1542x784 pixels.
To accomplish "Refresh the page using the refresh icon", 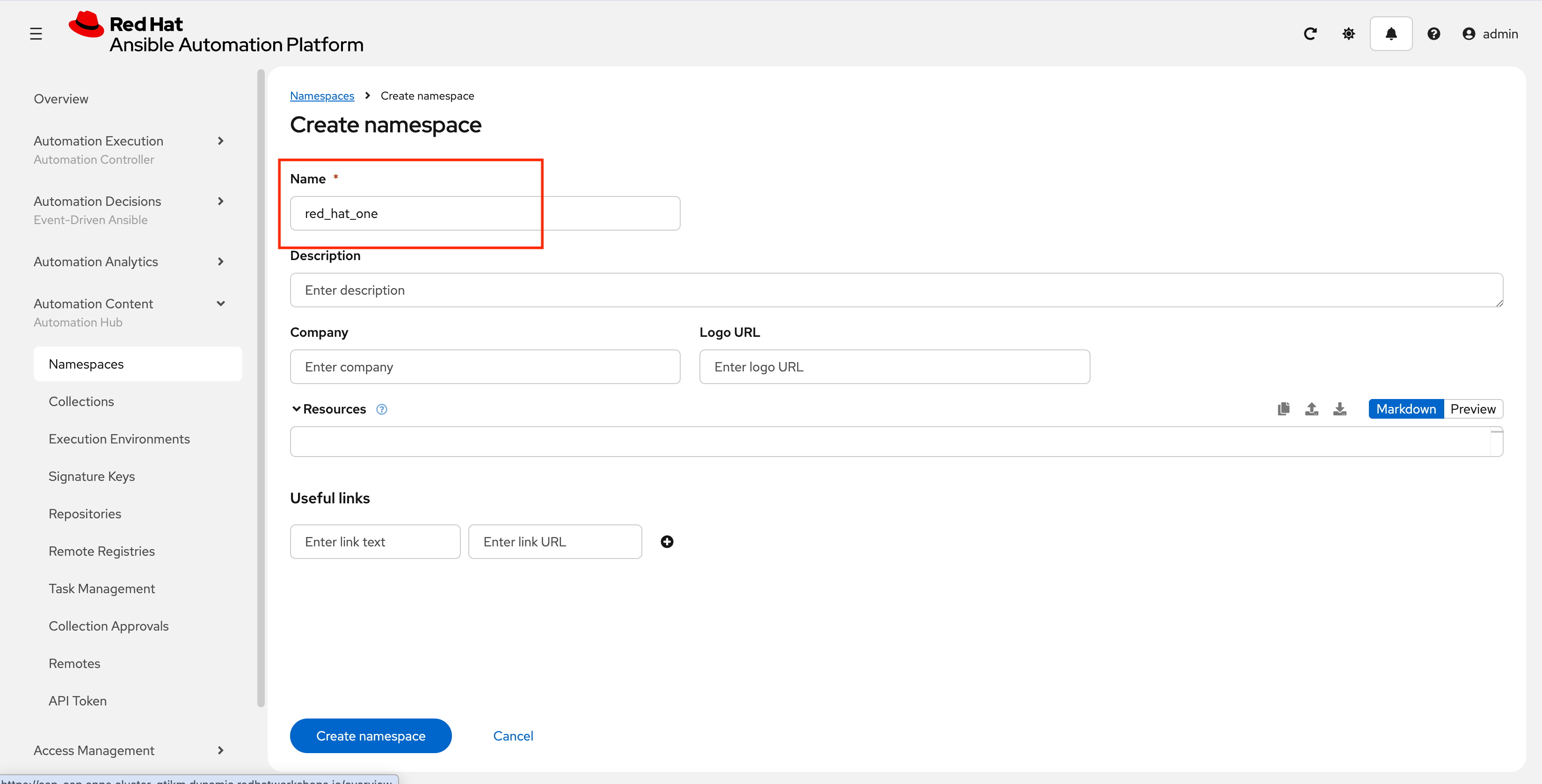I will click(1310, 34).
